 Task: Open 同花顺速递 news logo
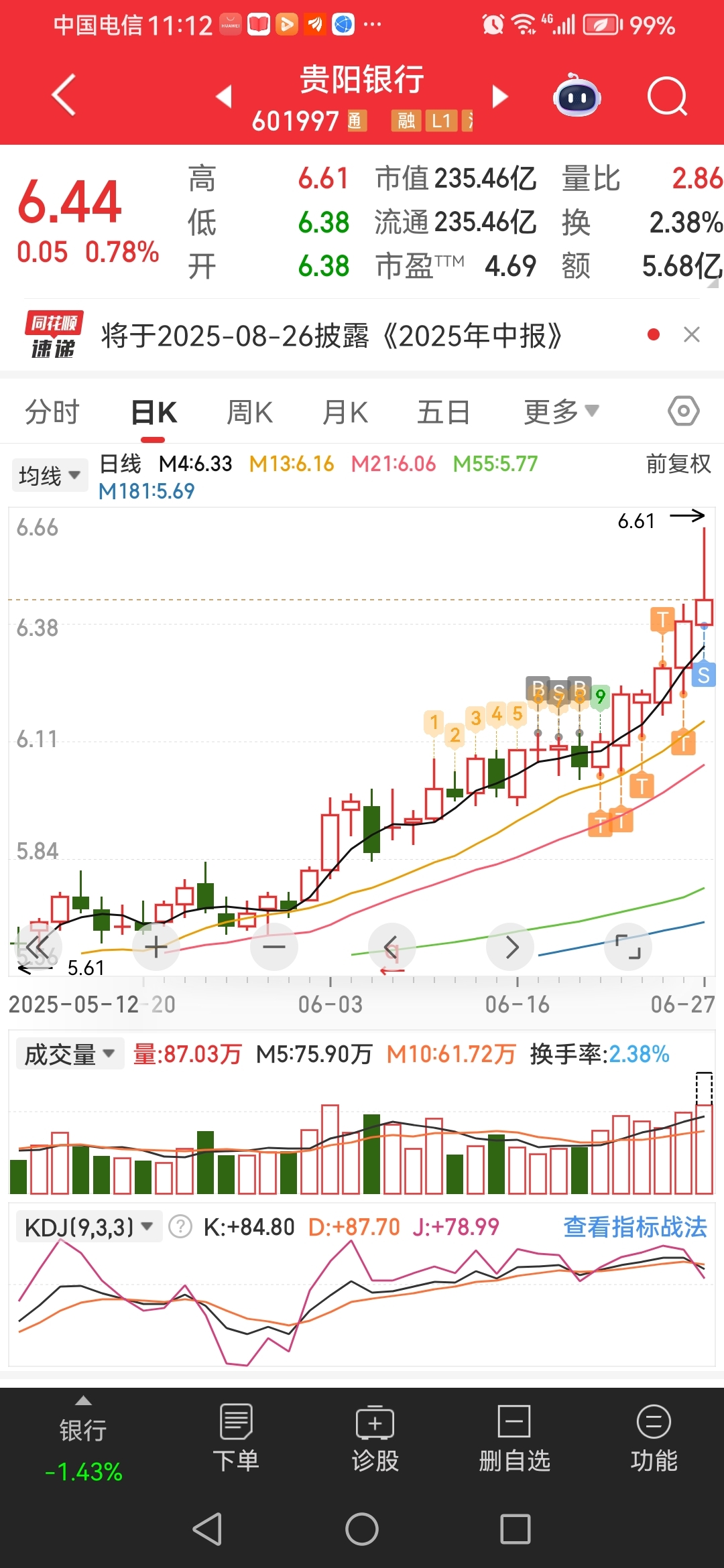tap(54, 334)
